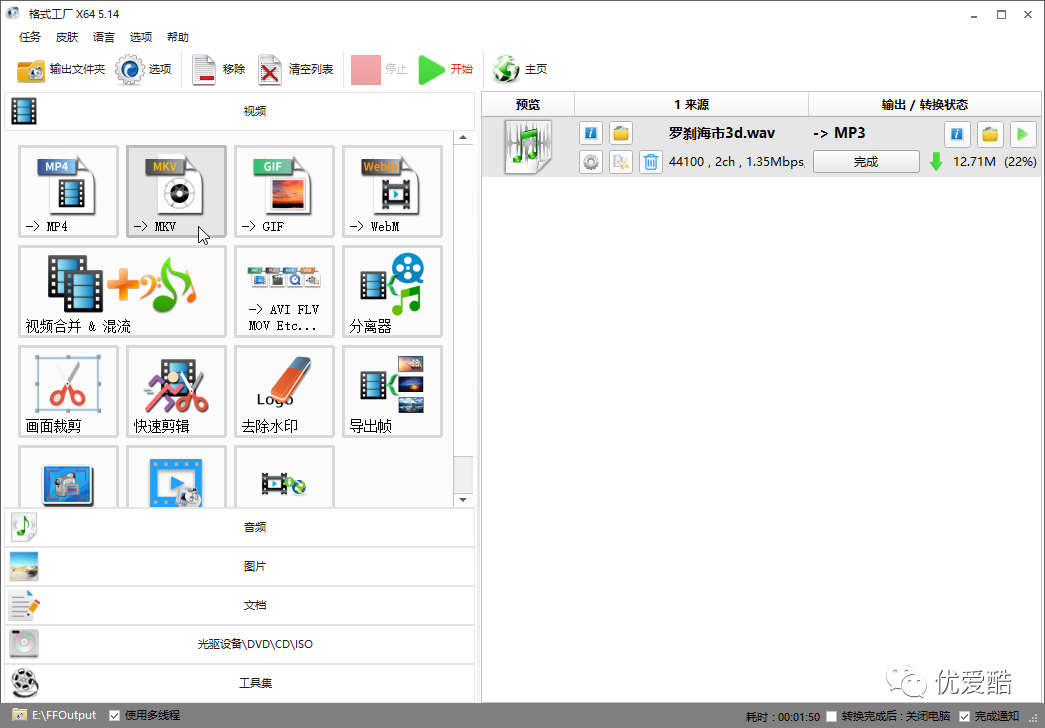Click the clip/edit icon in the task row
The width and height of the screenshot is (1045, 728).
[x=620, y=162]
